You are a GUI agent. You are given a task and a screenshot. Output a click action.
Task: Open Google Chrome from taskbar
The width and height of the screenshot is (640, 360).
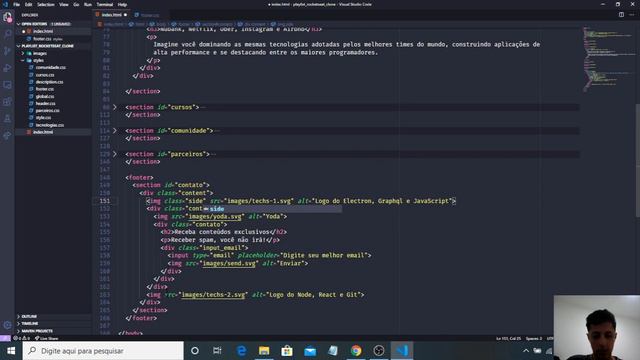pos(356,351)
